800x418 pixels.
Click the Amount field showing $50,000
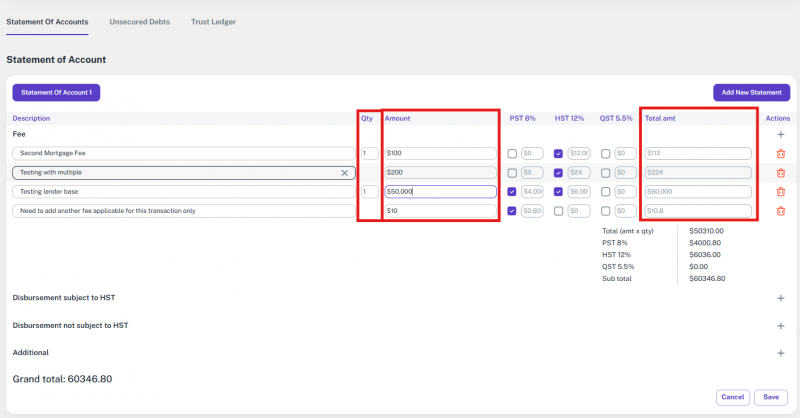440,192
